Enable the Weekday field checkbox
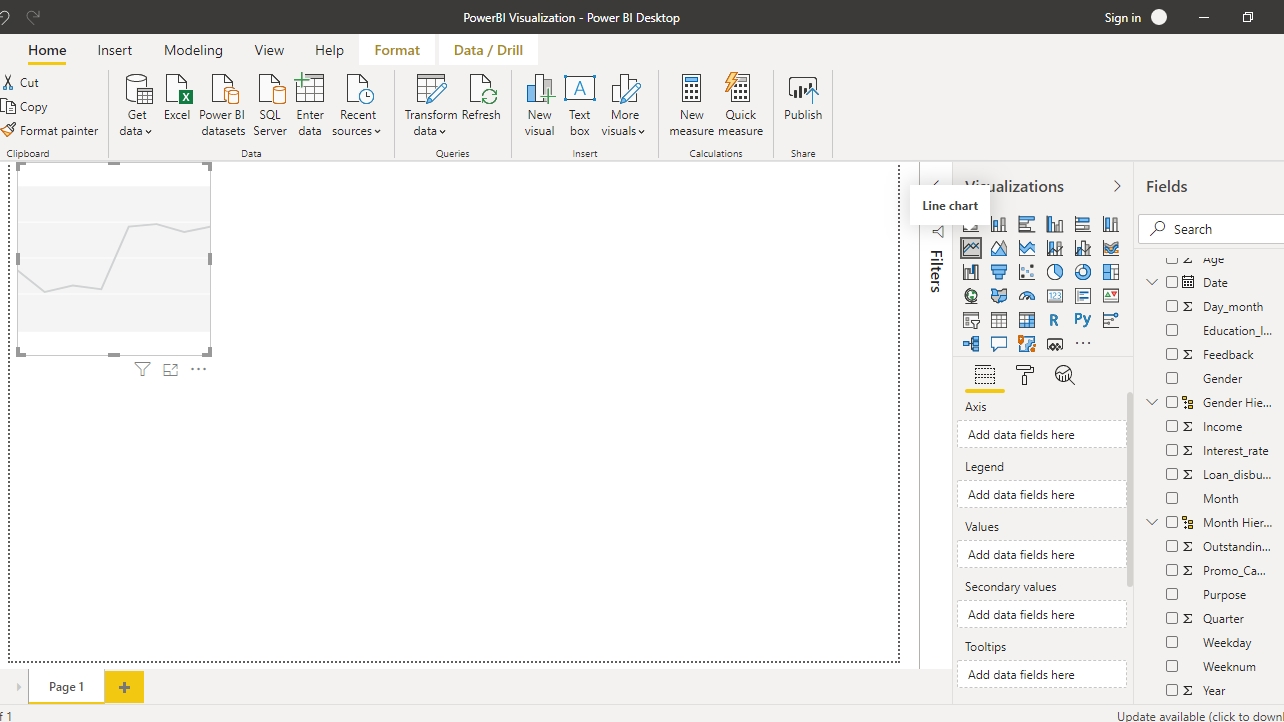Viewport: 1284px width, 722px height. click(x=1172, y=642)
